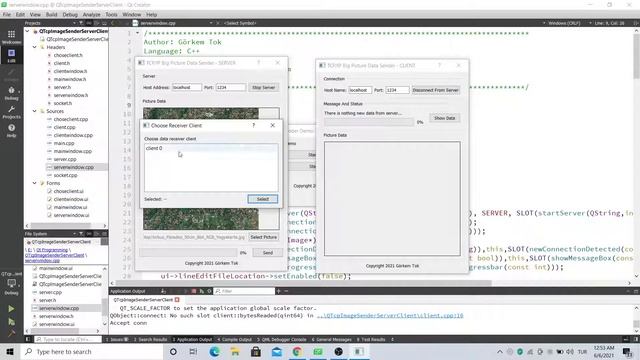This screenshot has height=360, width=640.
Task: Collapse the Forms folder in project tree
Action: pyautogui.click(x=35, y=183)
